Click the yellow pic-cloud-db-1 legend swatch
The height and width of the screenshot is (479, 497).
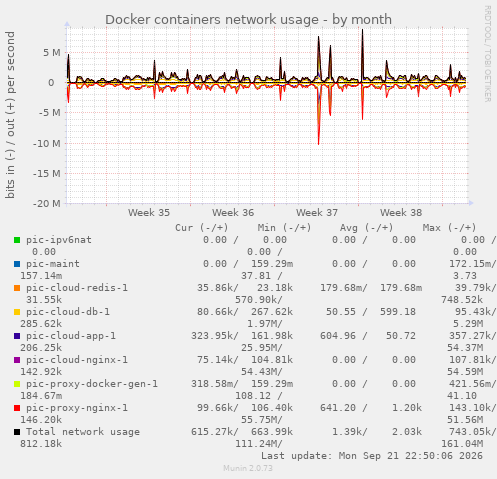pyautogui.click(x=17, y=312)
